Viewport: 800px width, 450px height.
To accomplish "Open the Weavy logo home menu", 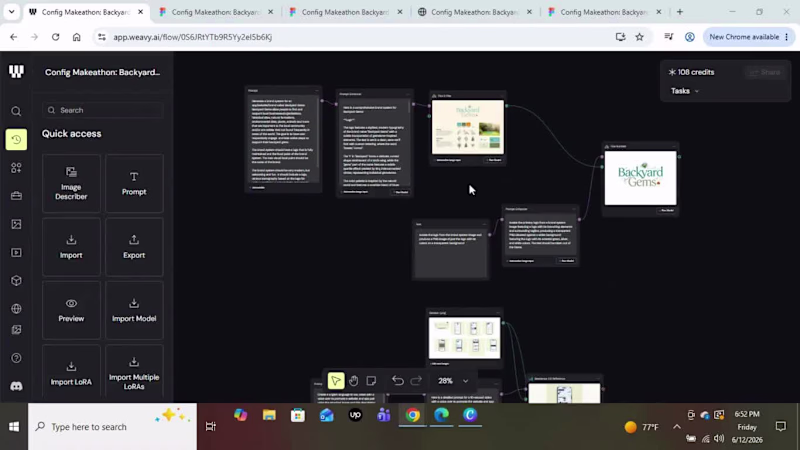I will tap(16, 72).
